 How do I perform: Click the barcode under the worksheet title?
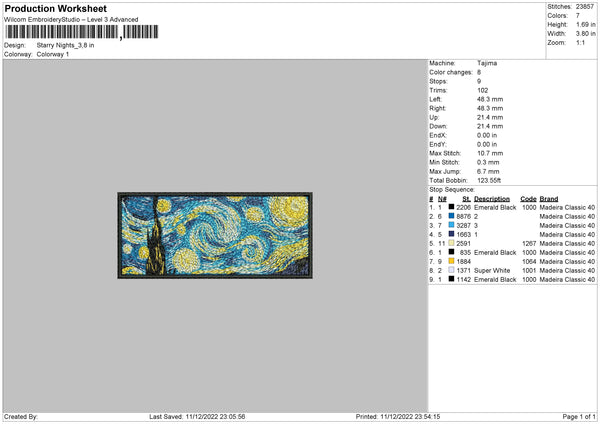[82, 32]
